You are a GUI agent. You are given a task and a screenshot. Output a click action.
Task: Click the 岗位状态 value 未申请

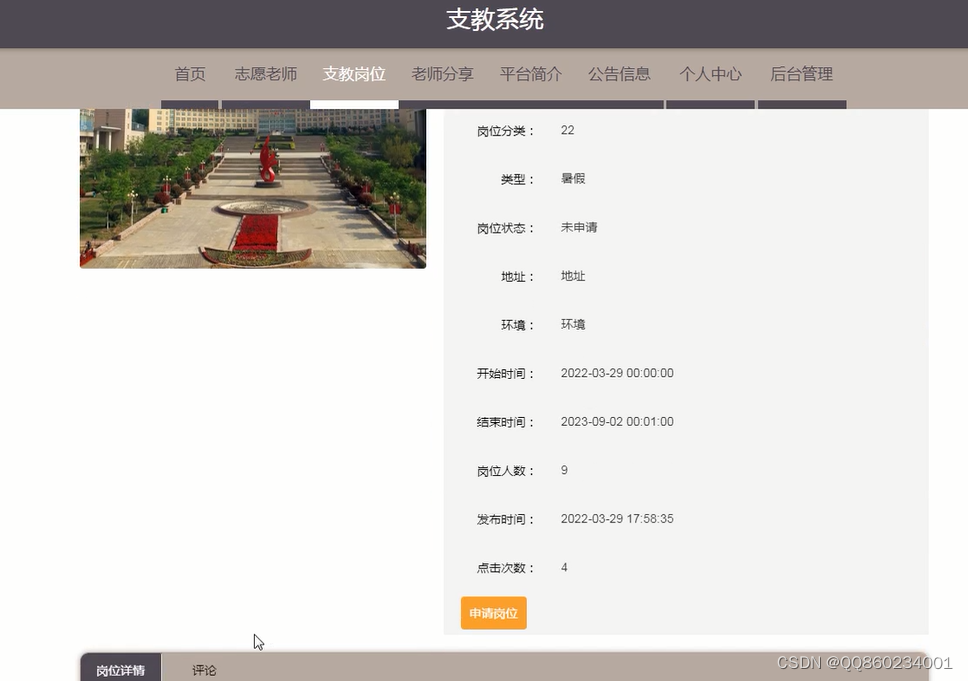(x=579, y=227)
